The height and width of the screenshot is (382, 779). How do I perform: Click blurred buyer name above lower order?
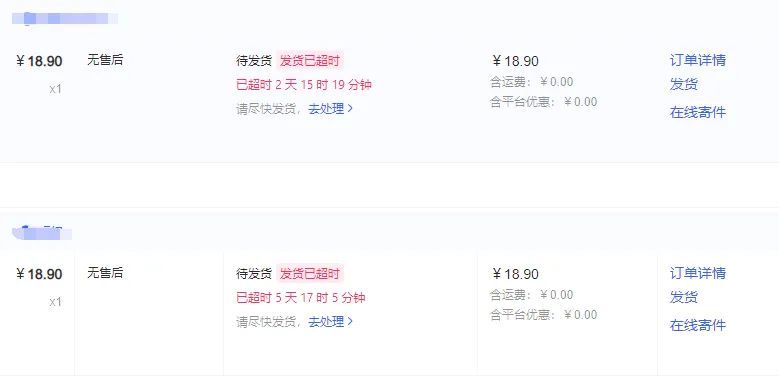click(x=42, y=232)
